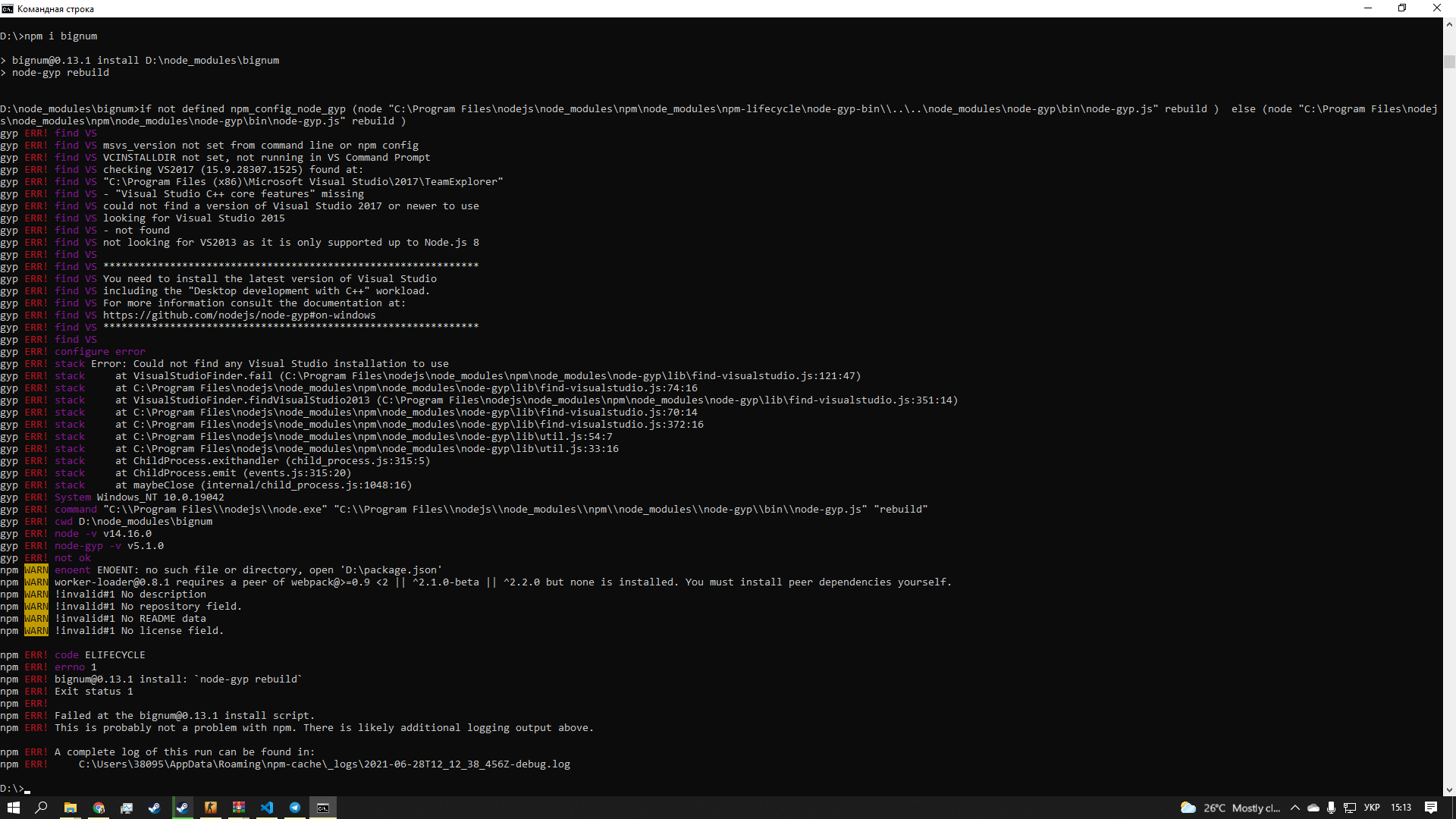Open WinRAR from the taskbar
This screenshot has width=1456, height=819.
239,808
